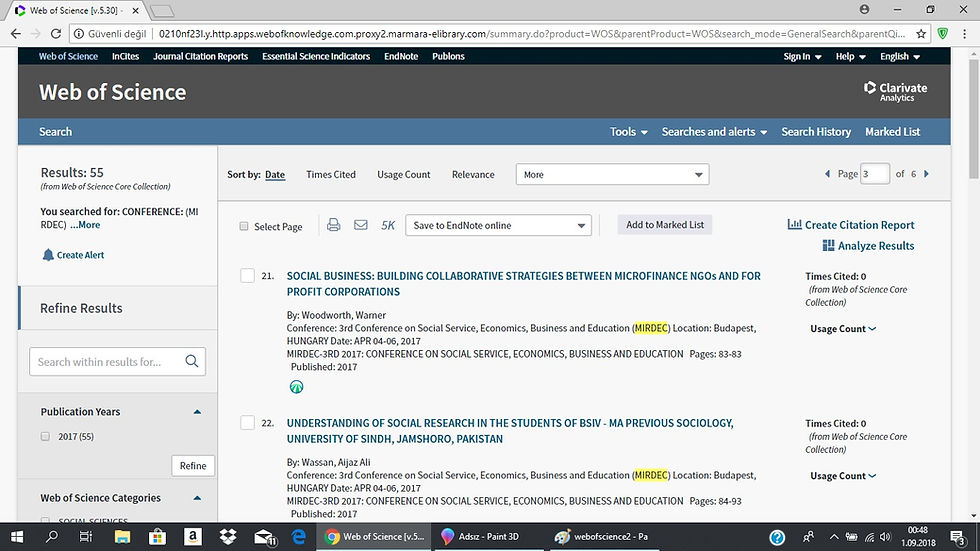
Task: Reload the page with refresh icon
Action: [56, 34]
